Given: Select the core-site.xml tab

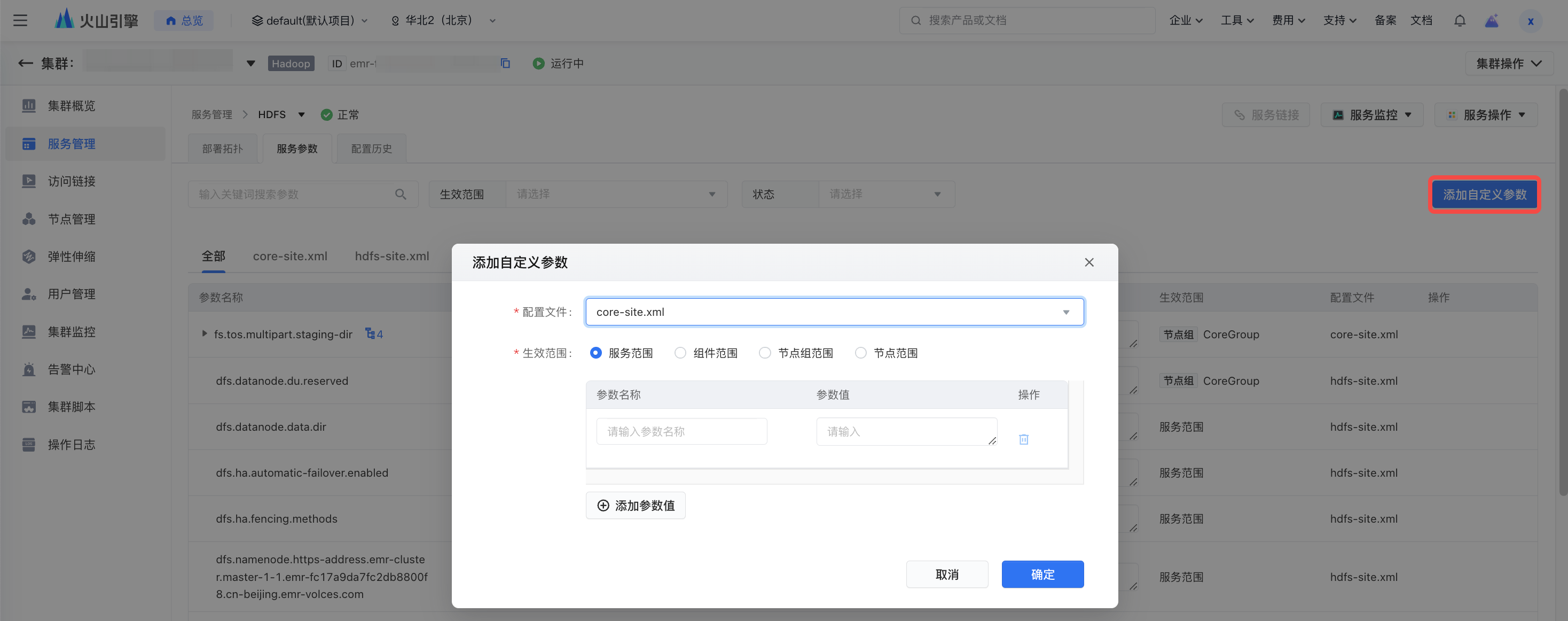Looking at the screenshot, I should (290, 257).
